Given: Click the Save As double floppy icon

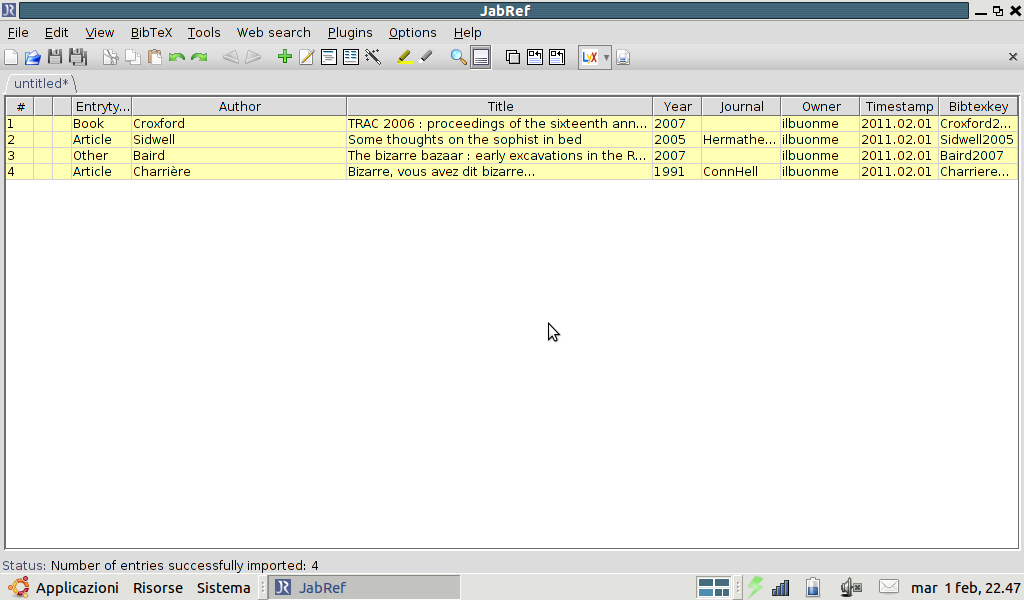Looking at the screenshot, I should tap(78, 57).
